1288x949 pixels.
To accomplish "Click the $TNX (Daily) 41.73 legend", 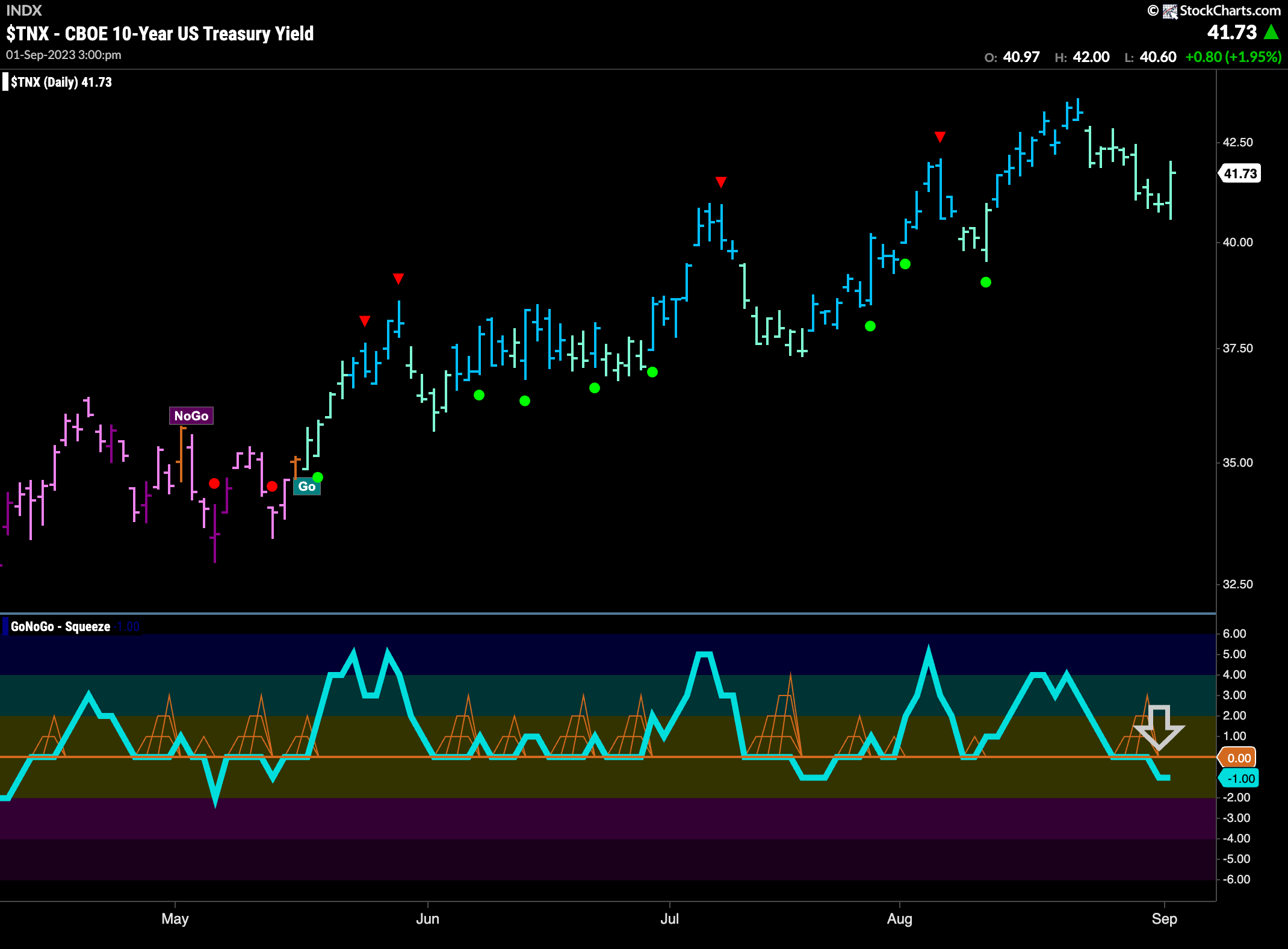I will [61, 82].
